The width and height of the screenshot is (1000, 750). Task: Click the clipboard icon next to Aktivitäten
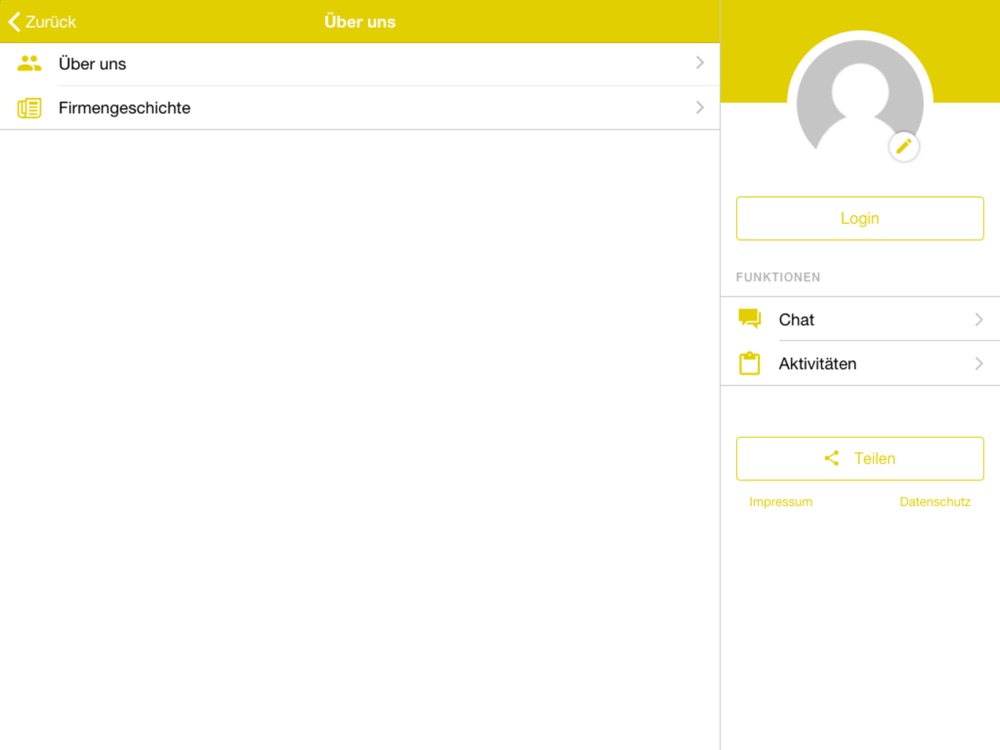(749, 363)
